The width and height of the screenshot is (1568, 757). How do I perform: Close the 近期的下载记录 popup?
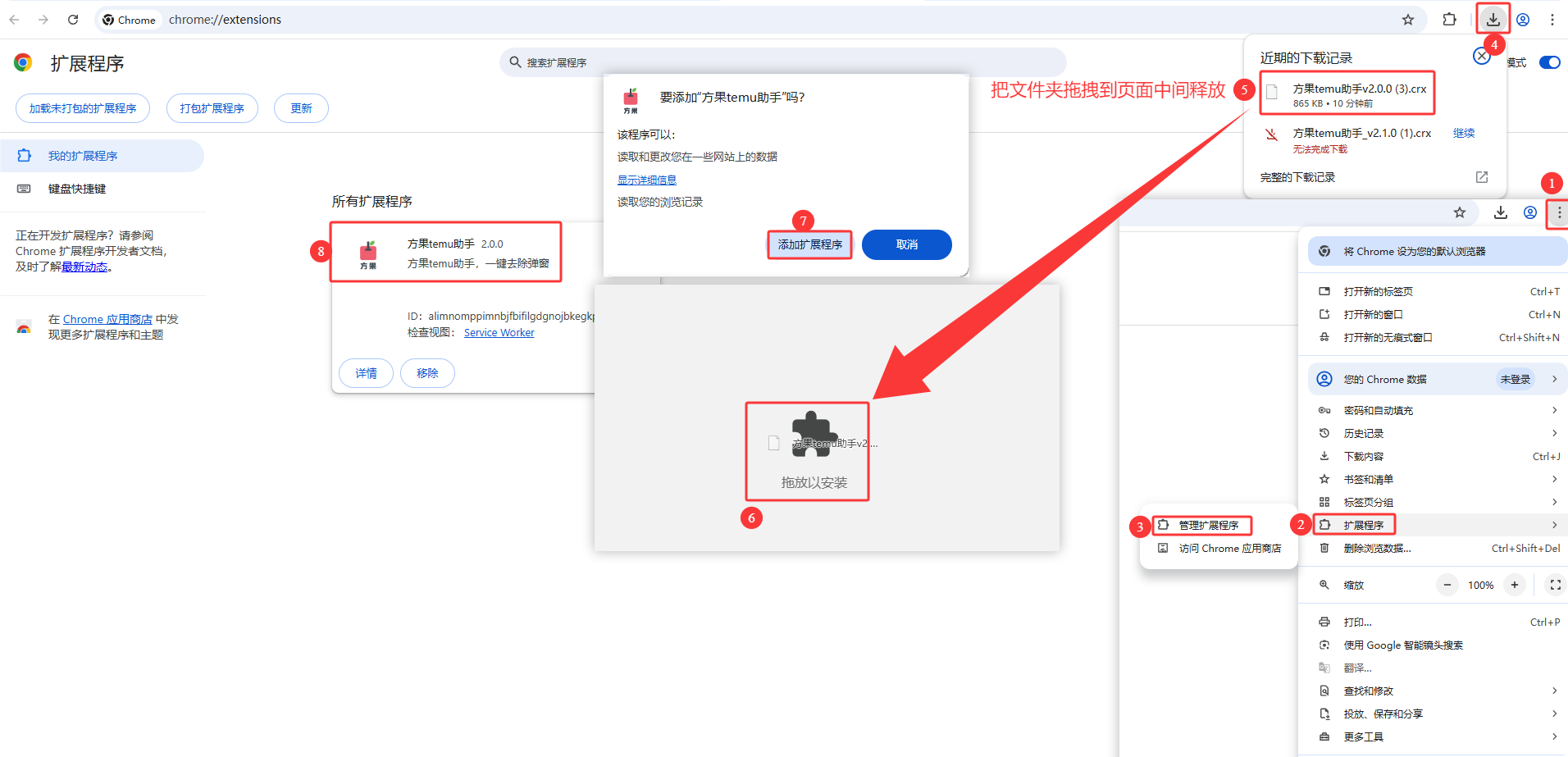point(1482,56)
